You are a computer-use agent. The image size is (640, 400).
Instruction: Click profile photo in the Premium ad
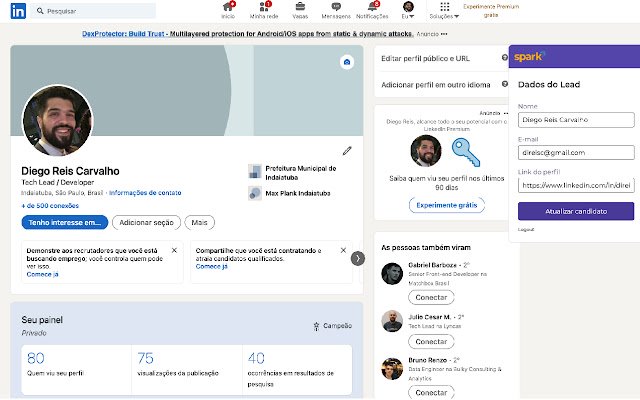click(426, 151)
